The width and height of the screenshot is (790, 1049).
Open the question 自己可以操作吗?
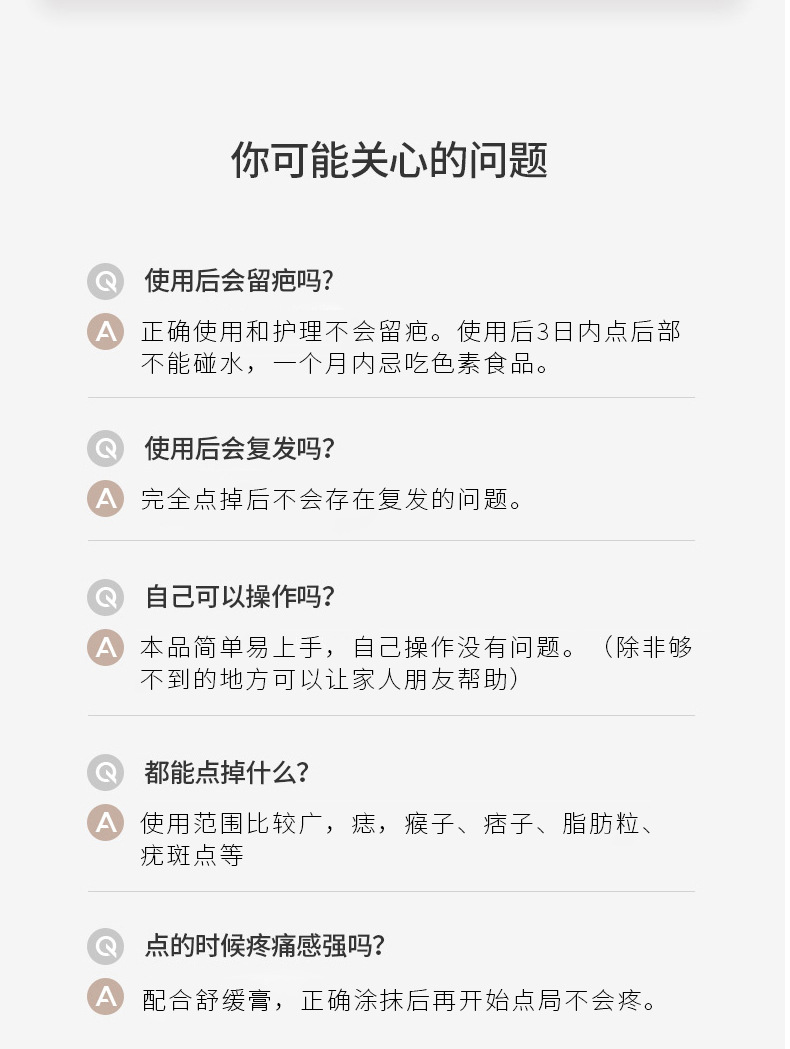(239, 597)
